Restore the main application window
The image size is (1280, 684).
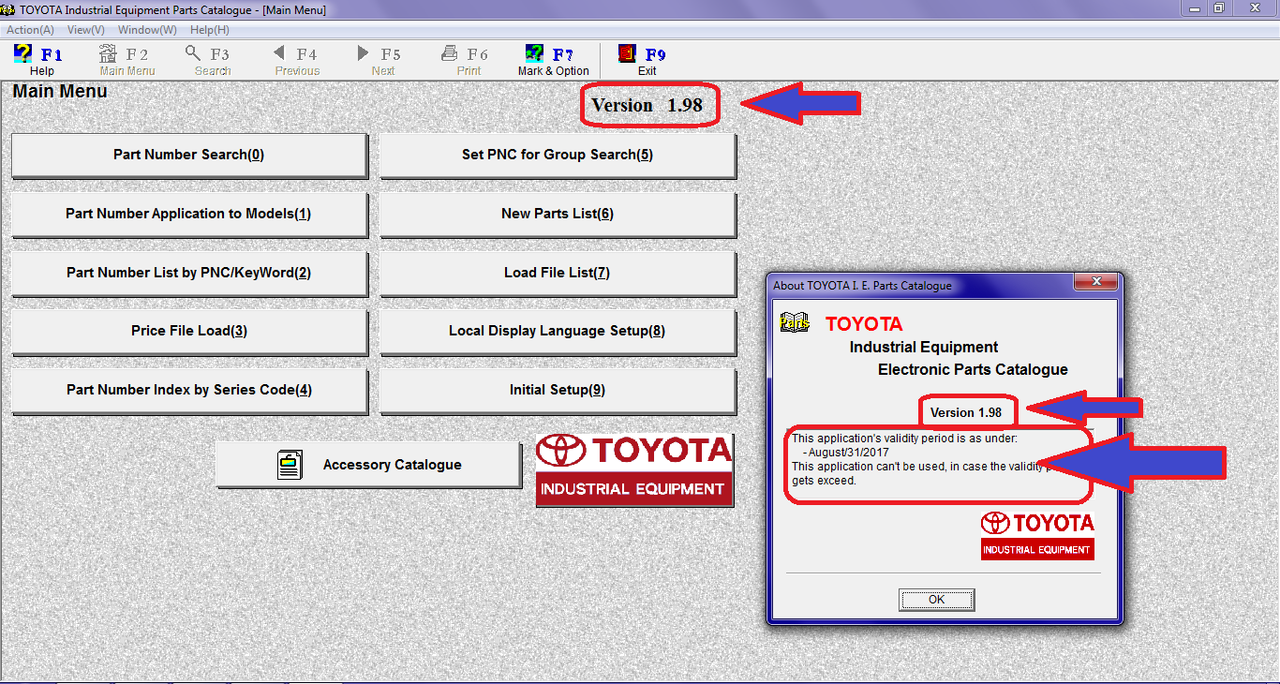pyautogui.click(x=1219, y=8)
